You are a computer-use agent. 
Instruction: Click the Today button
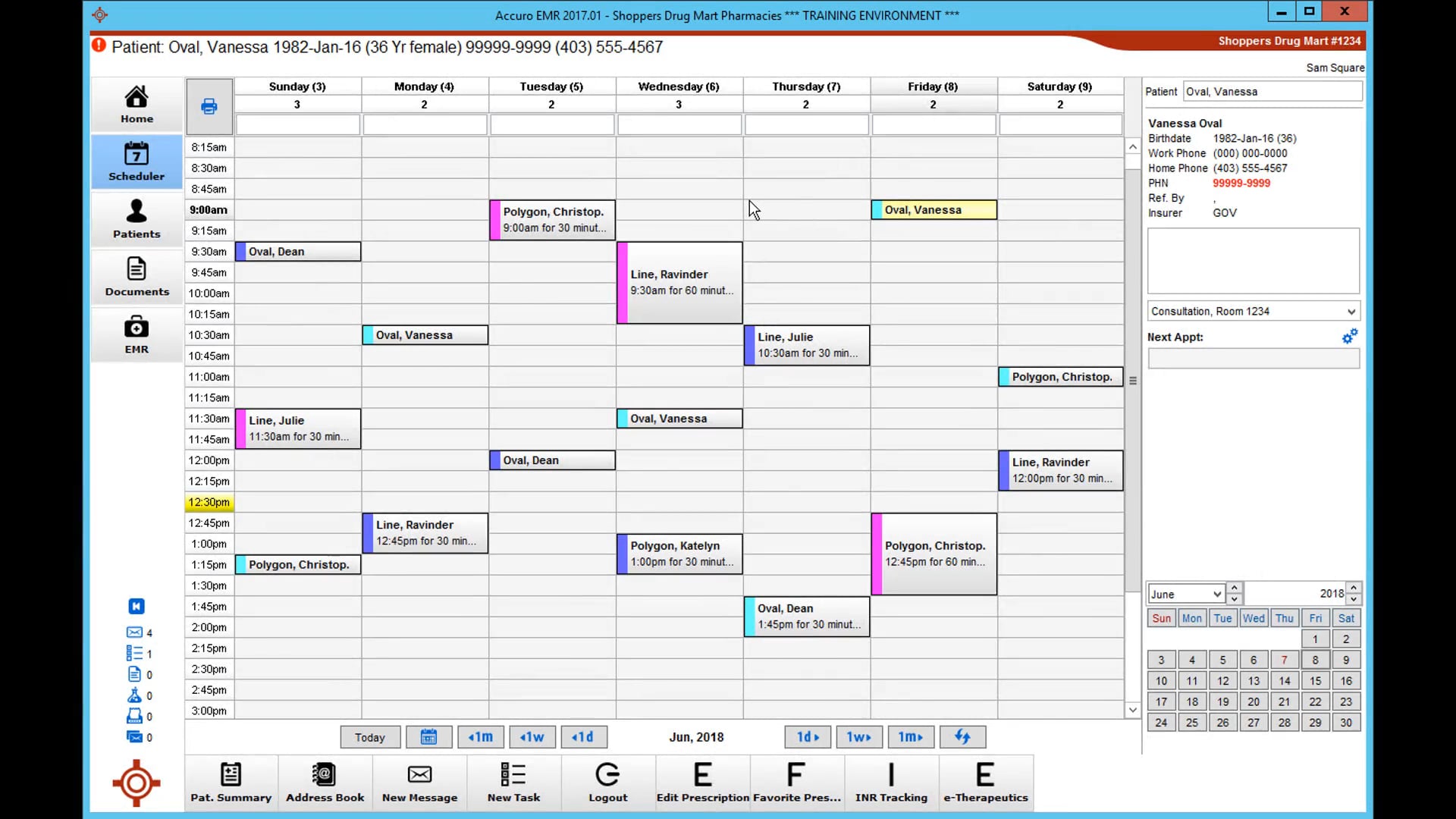369,736
